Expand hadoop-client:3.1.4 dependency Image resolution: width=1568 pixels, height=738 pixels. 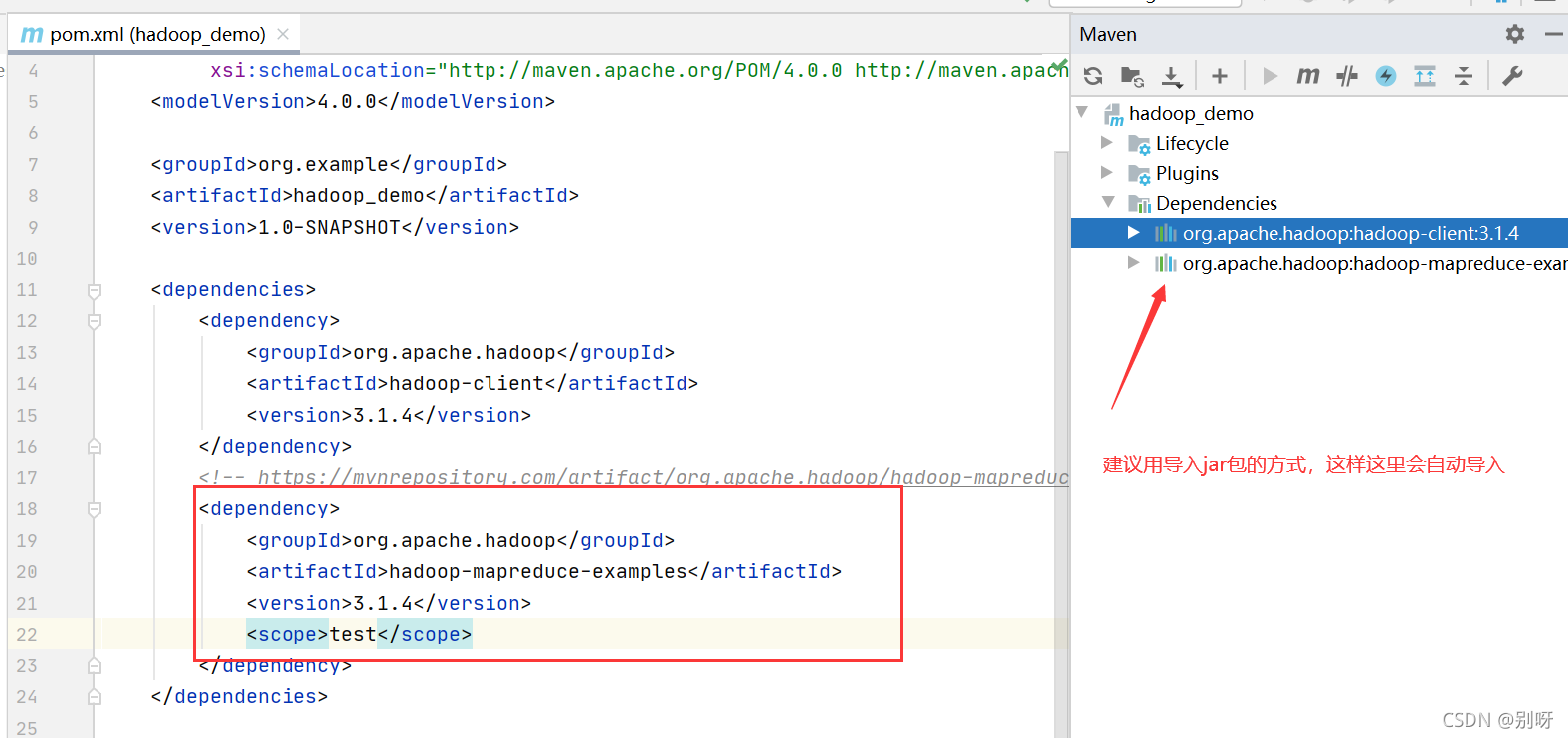point(1134,233)
